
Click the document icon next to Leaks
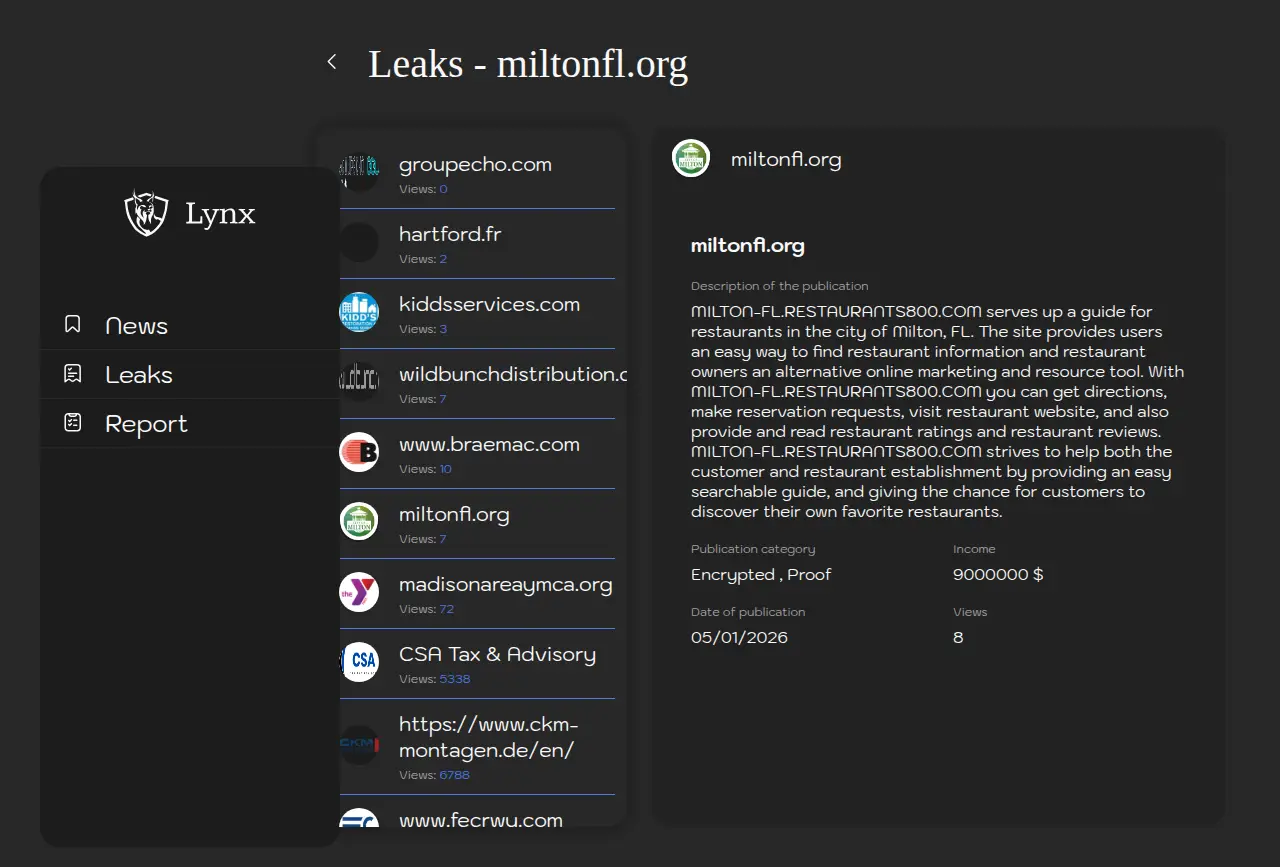click(x=72, y=374)
